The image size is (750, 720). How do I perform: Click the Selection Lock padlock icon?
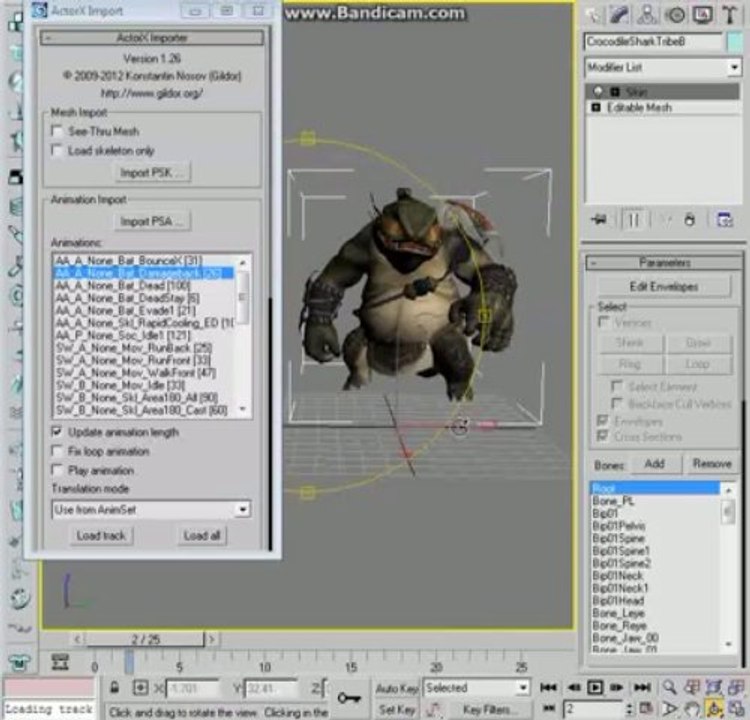tap(114, 688)
